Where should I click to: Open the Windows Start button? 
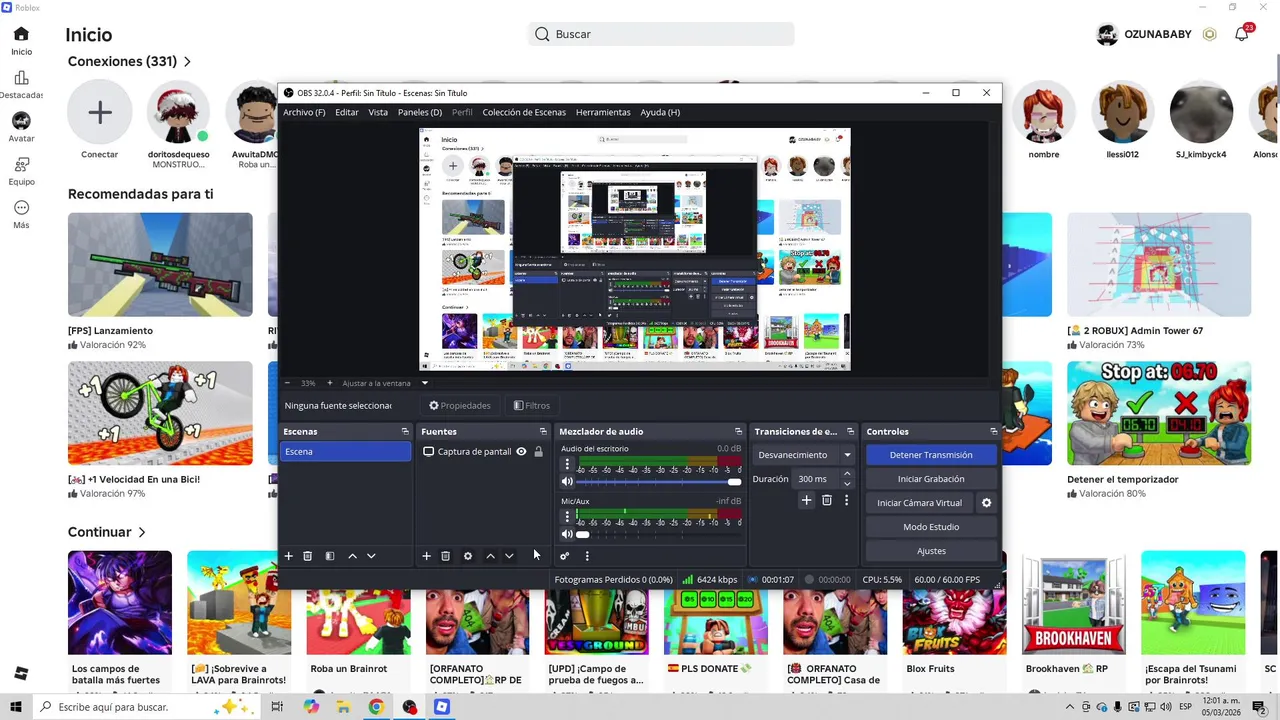point(16,707)
